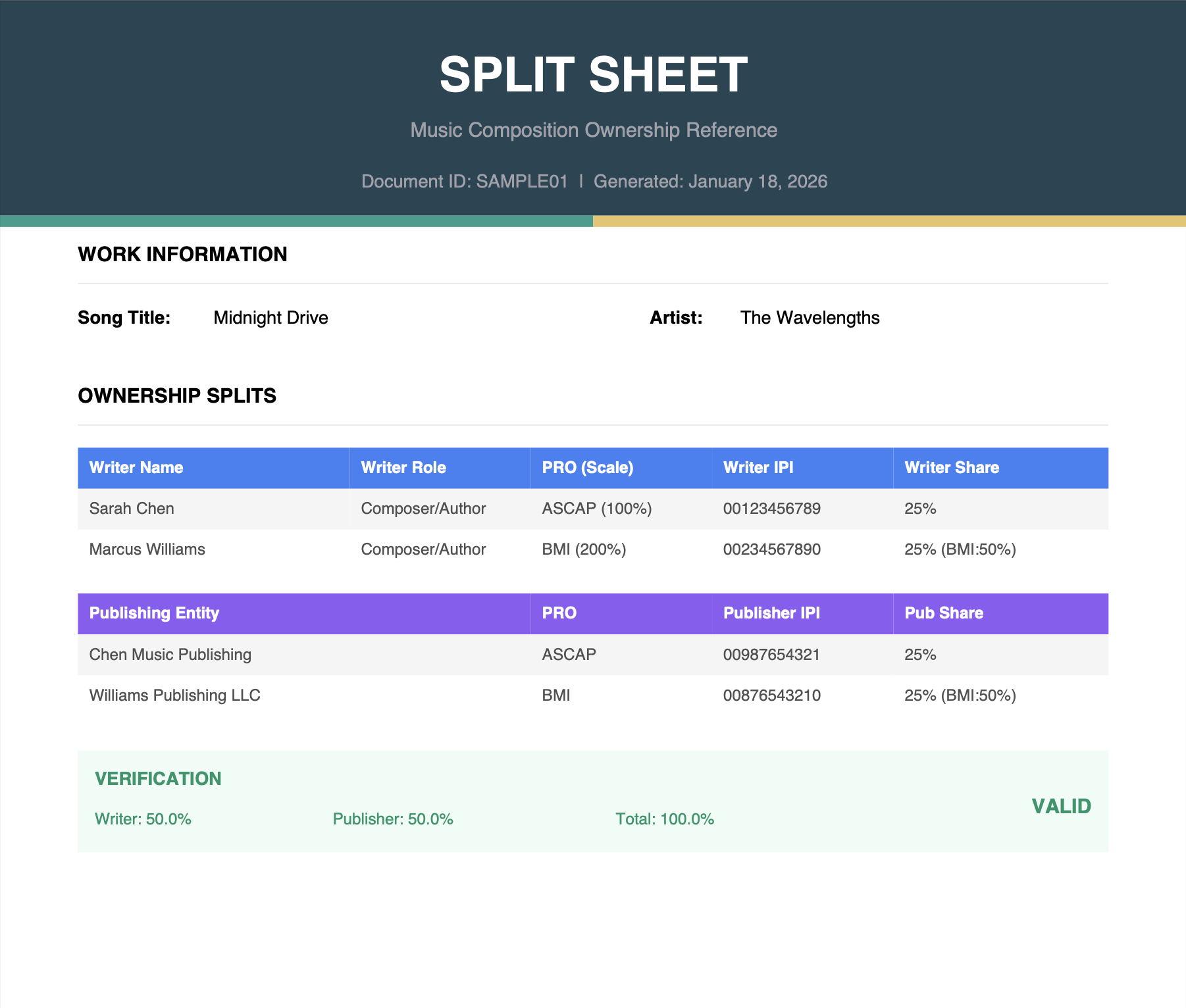Click the SPLIT SHEET title heading
This screenshot has height=1008, width=1186.
[593, 74]
